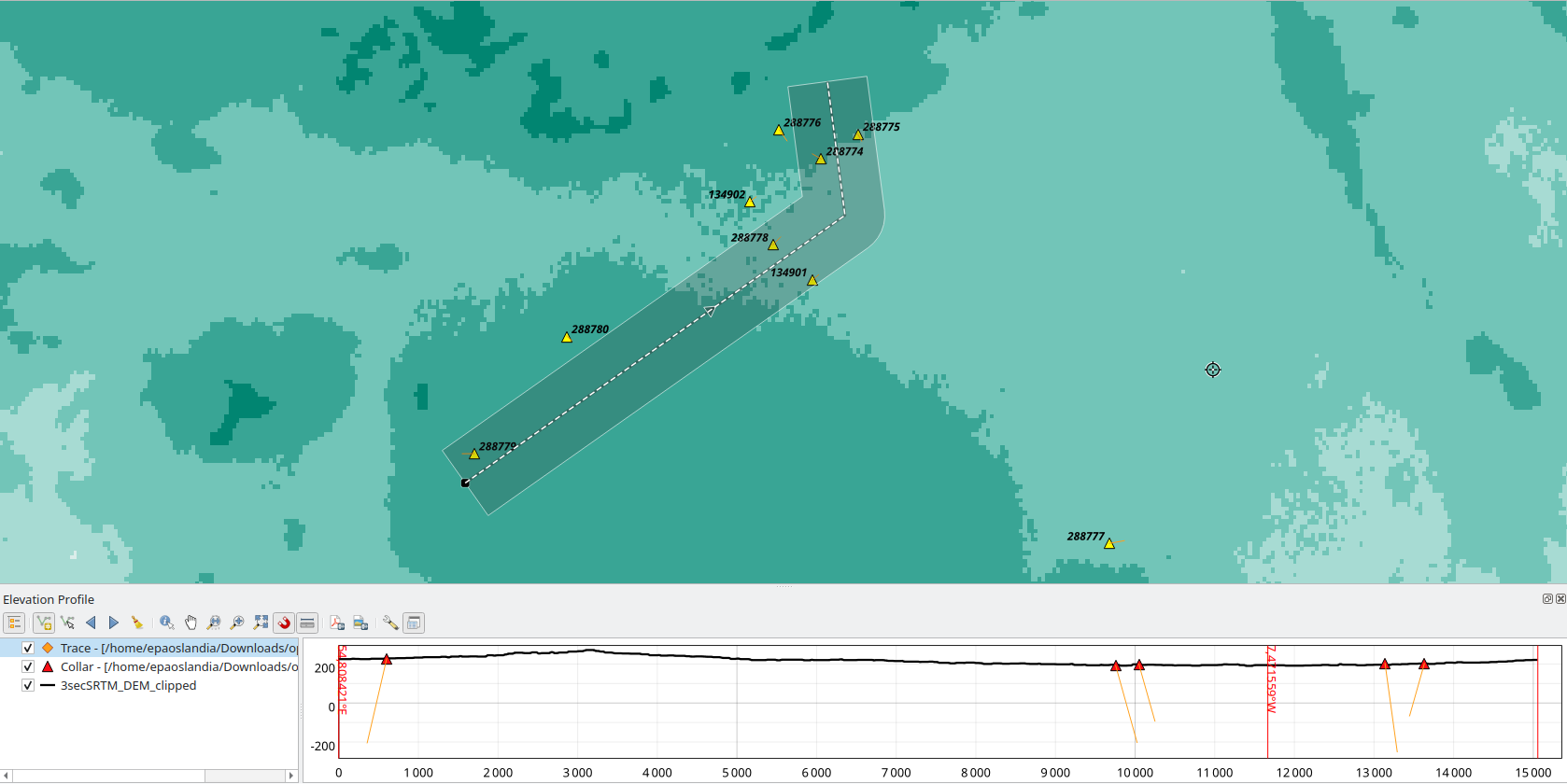Nudge the profile curve right
This screenshot has width=1567, height=784.
pyautogui.click(x=114, y=623)
